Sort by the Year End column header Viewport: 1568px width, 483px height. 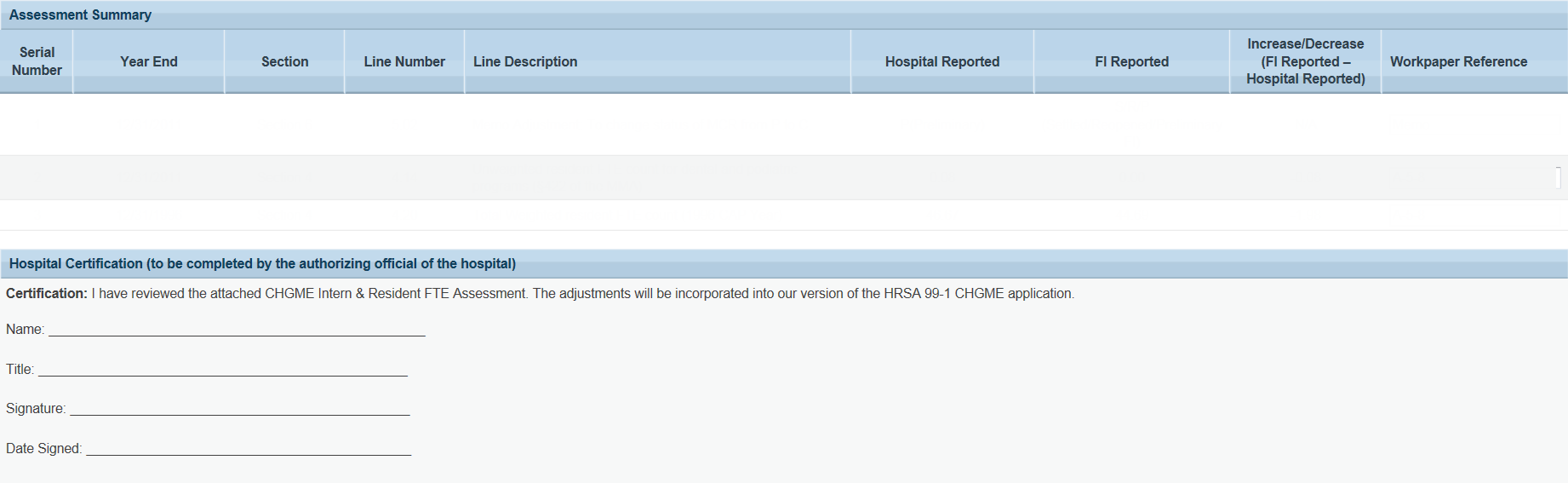coord(149,61)
